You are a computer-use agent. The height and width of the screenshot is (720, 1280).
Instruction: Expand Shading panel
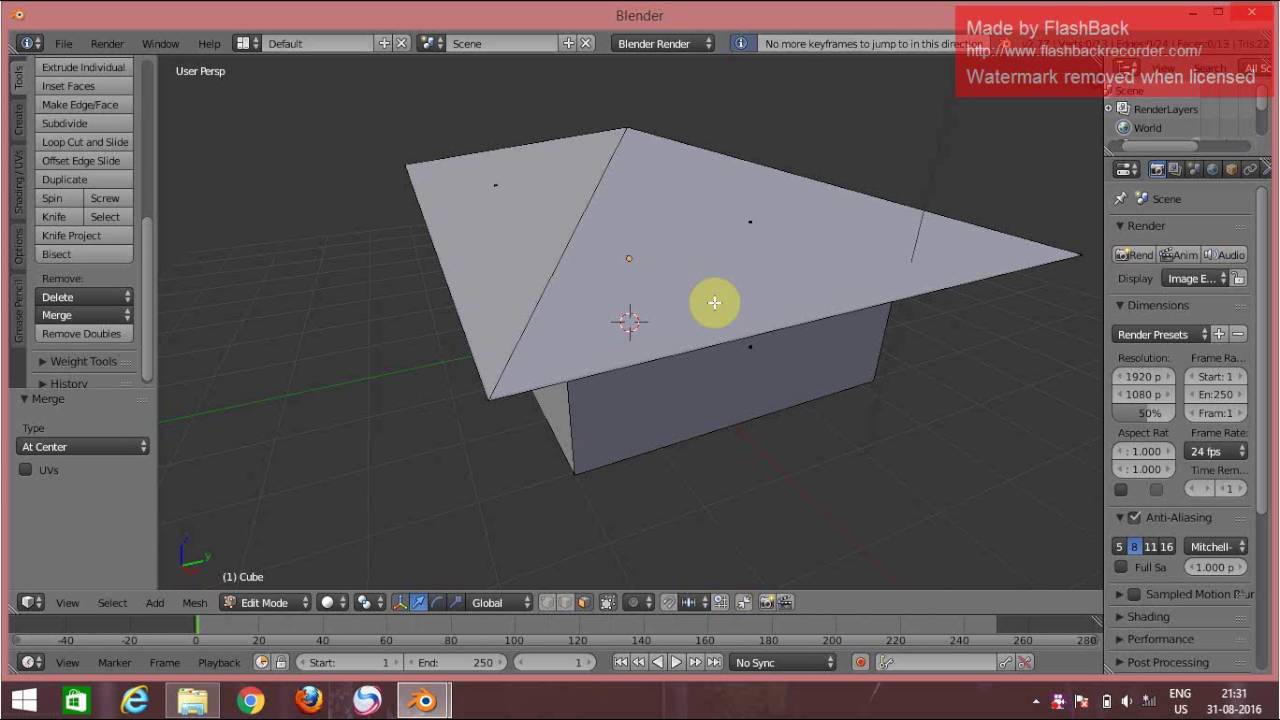(x=1148, y=617)
